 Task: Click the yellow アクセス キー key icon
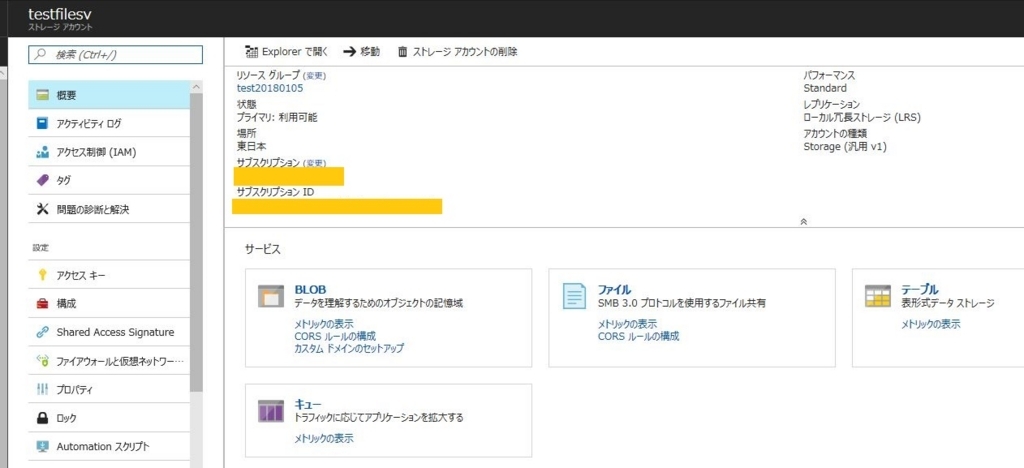pos(43,275)
